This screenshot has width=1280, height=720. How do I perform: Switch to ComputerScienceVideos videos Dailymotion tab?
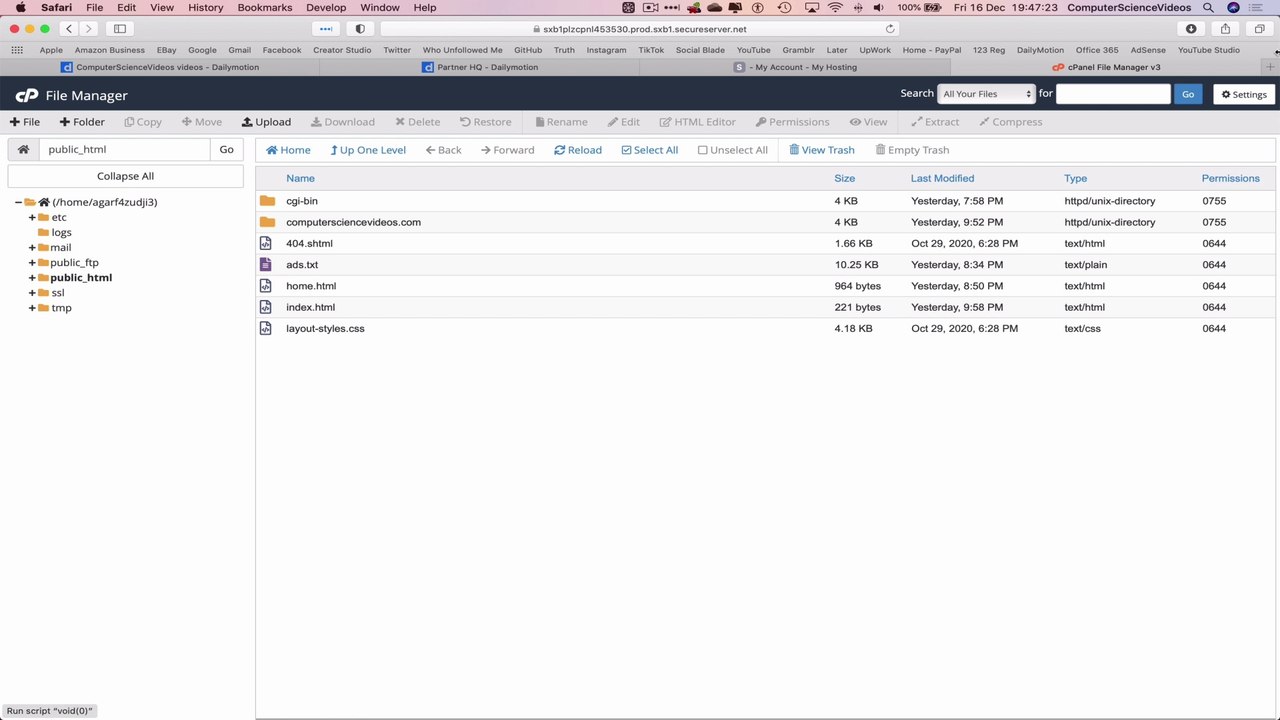click(160, 67)
